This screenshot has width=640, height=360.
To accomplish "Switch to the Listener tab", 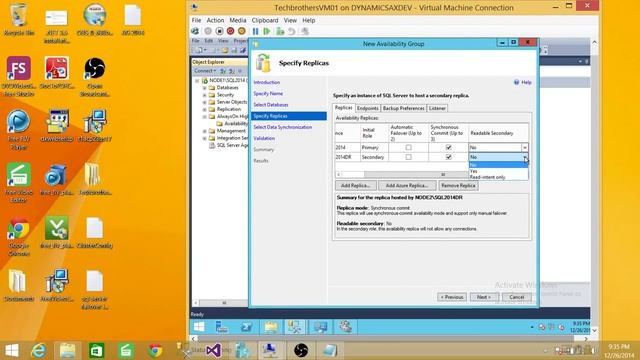I will tap(437, 108).
